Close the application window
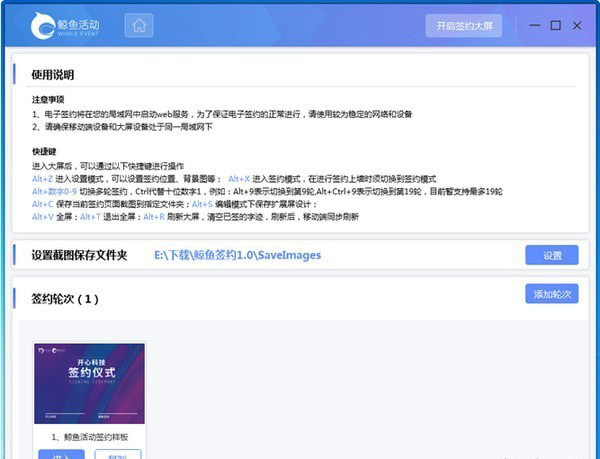The height and width of the screenshot is (459, 600). 577,26
